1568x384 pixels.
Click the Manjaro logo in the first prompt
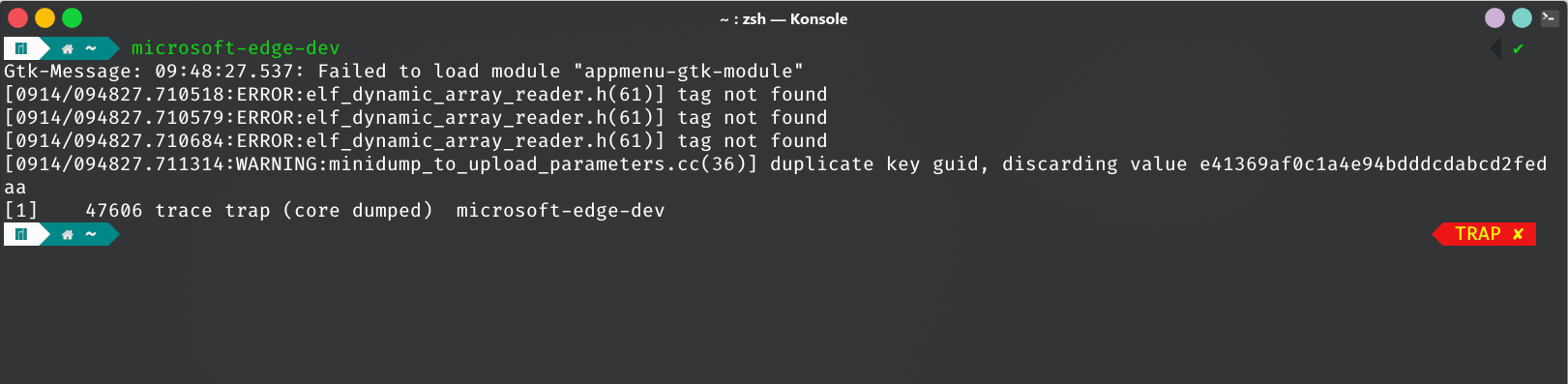tap(21, 47)
